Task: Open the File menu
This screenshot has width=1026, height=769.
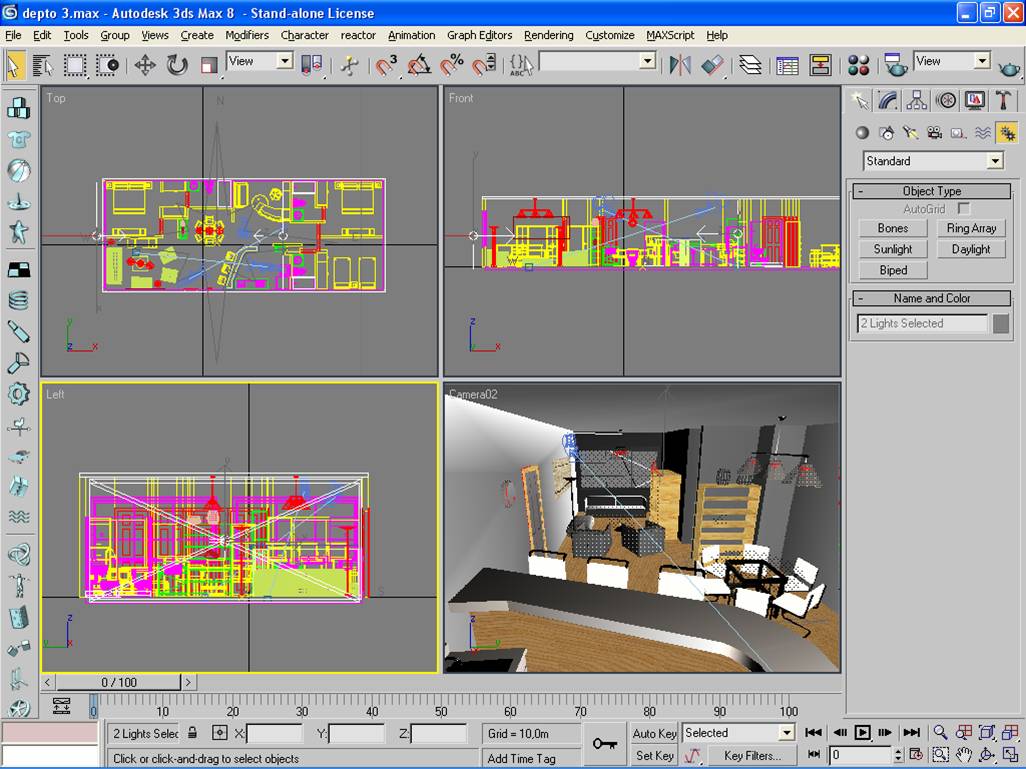Action: pos(13,35)
